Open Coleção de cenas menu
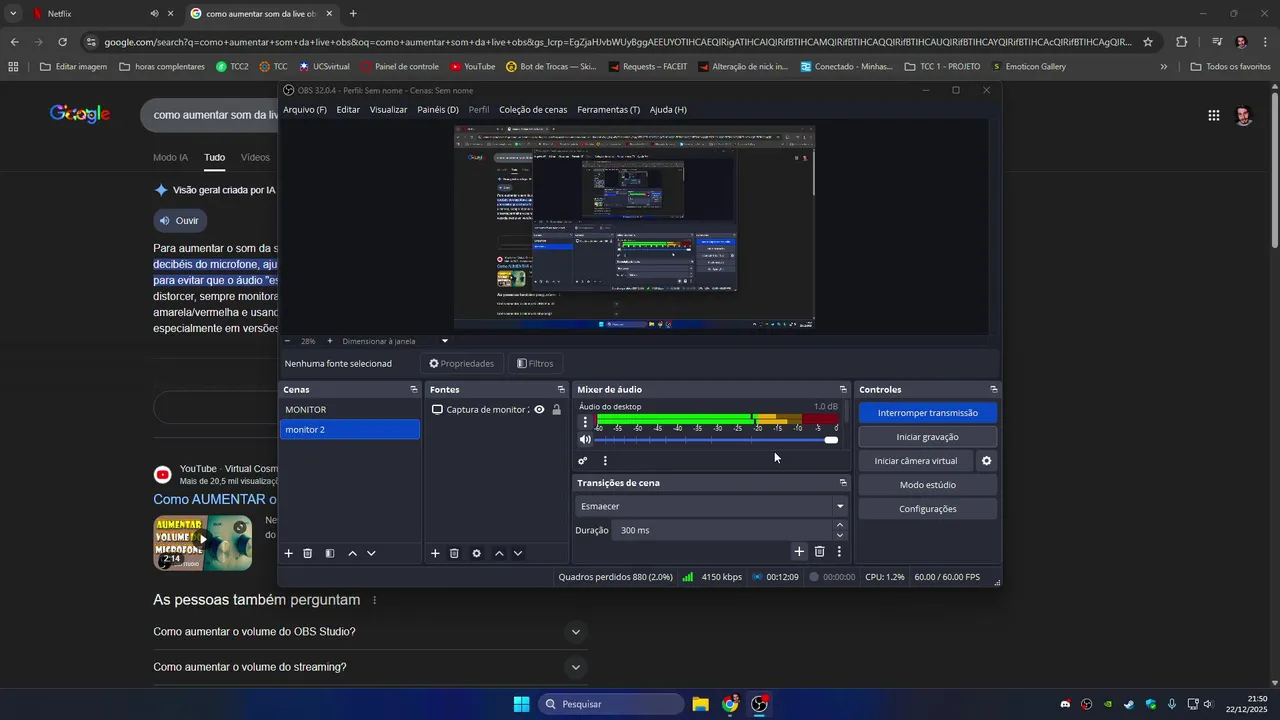1280x720 pixels. click(533, 110)
